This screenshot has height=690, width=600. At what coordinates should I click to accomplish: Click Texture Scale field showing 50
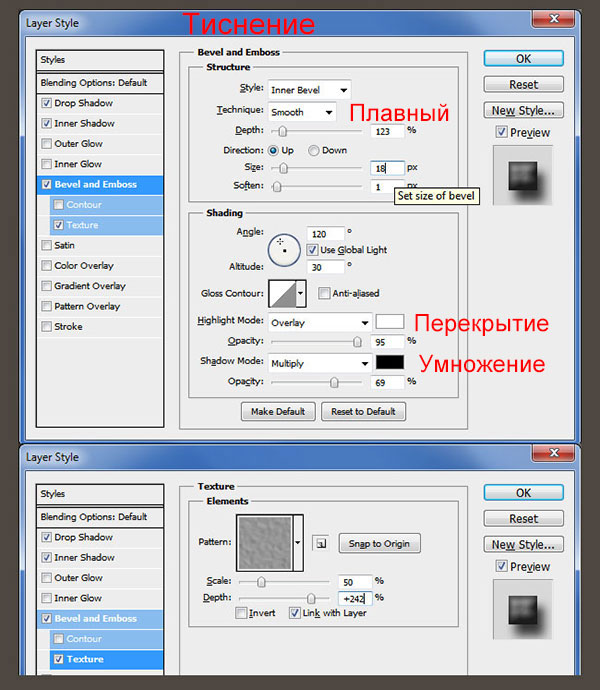pyautogui.click(x=355, y=582)
